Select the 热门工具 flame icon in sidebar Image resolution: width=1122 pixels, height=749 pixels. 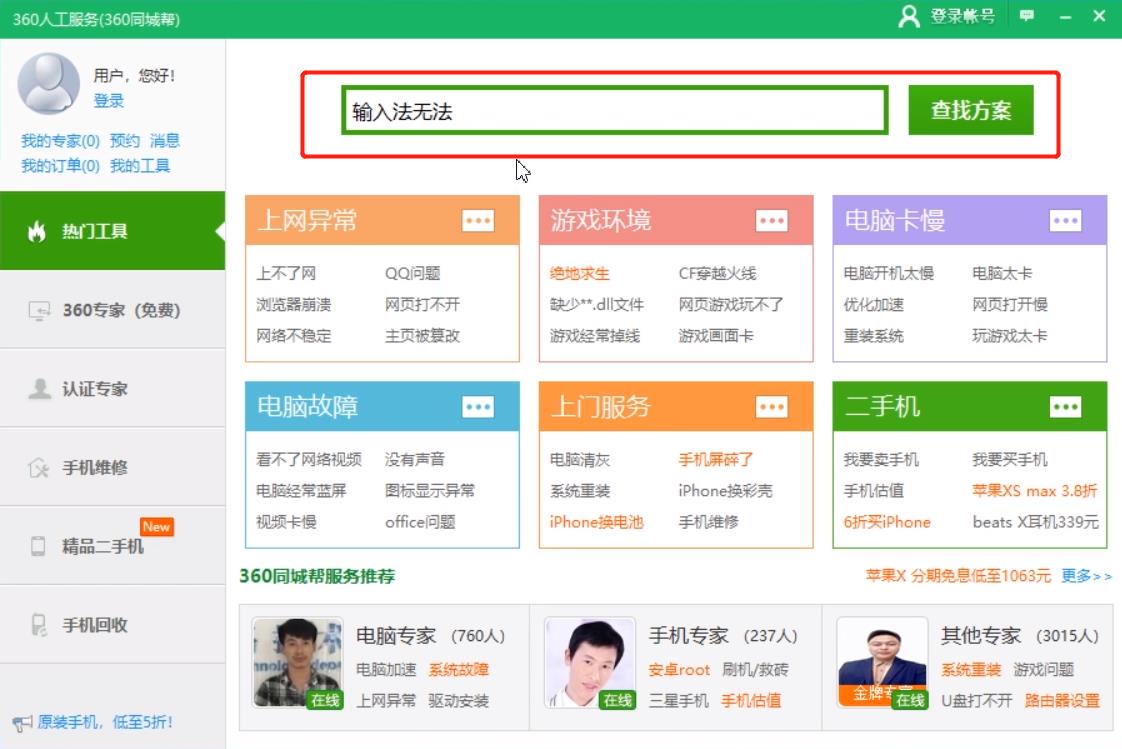point(36,232)
